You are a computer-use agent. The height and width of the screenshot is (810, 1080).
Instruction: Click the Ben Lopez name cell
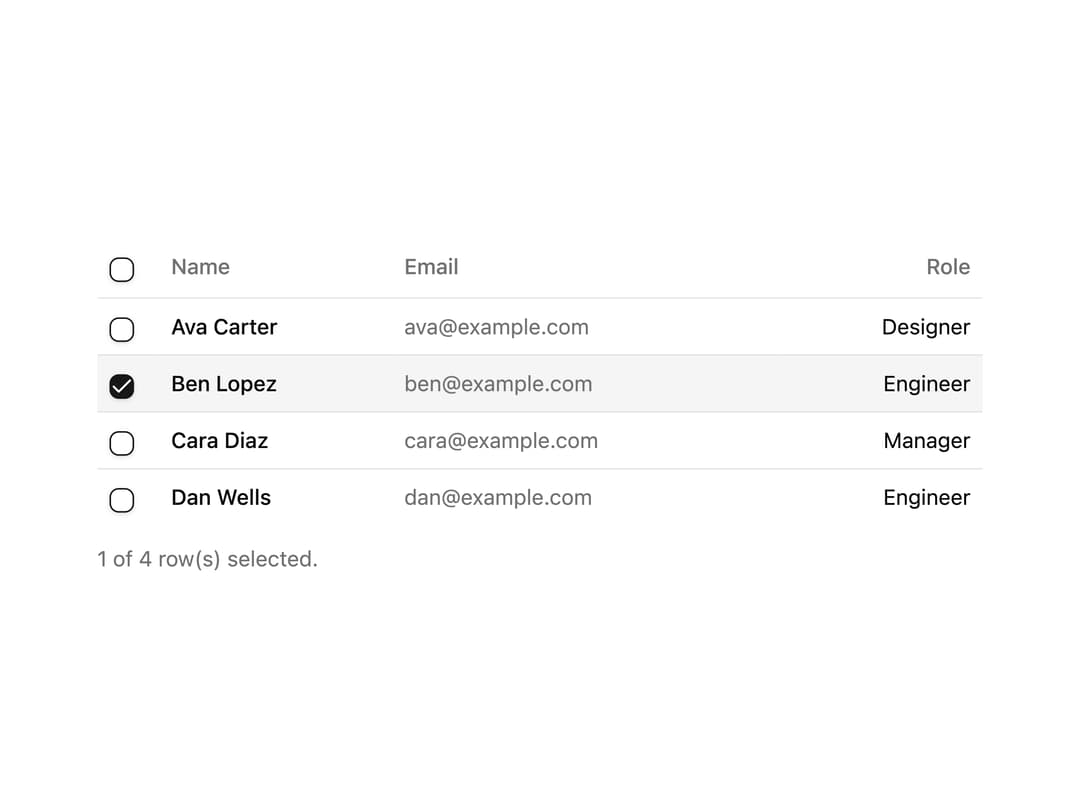tap(224, 384)
